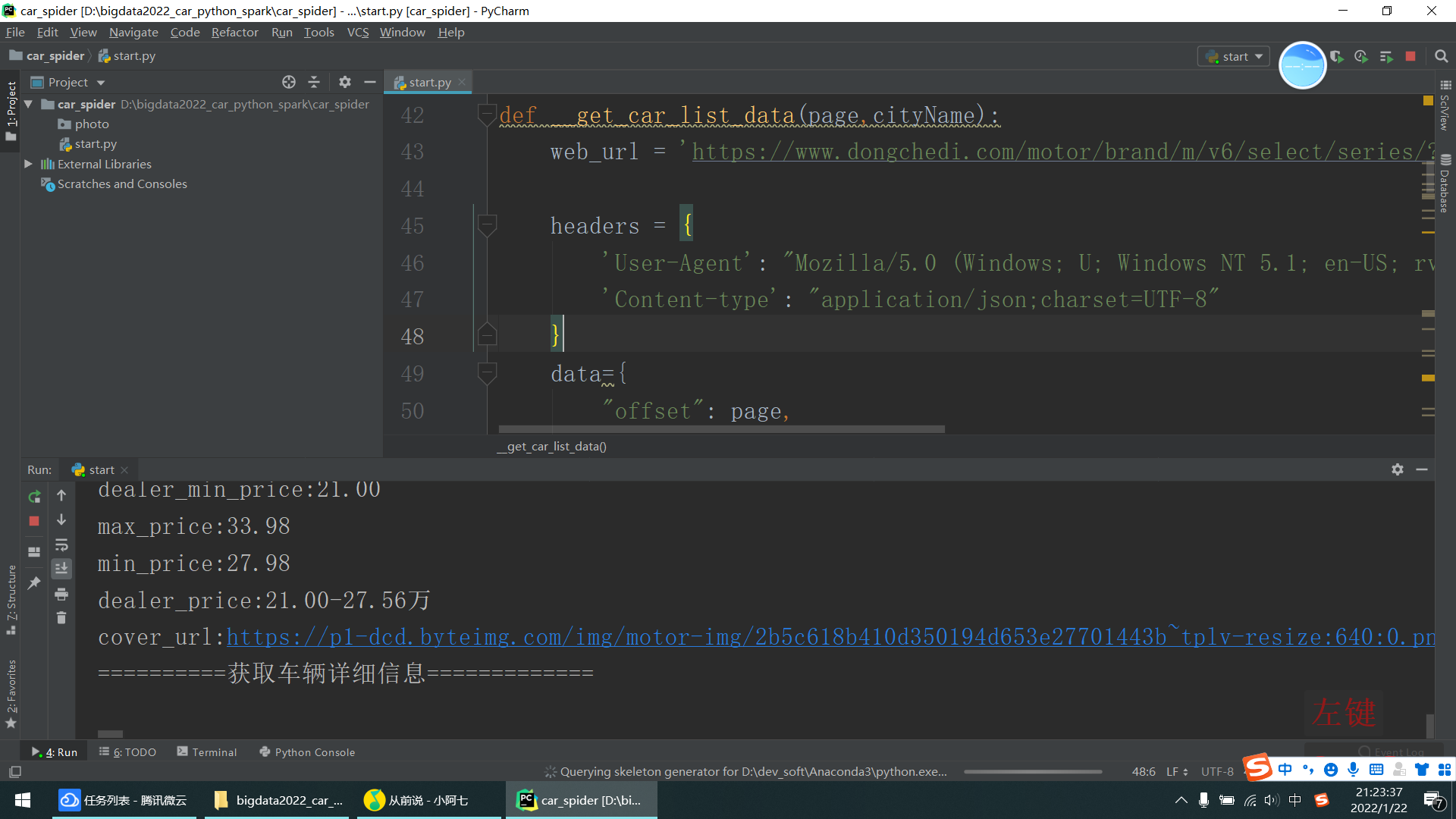Toggle scroll to end of output
Screen dimensions: 1456x819
tap(61, 569)
